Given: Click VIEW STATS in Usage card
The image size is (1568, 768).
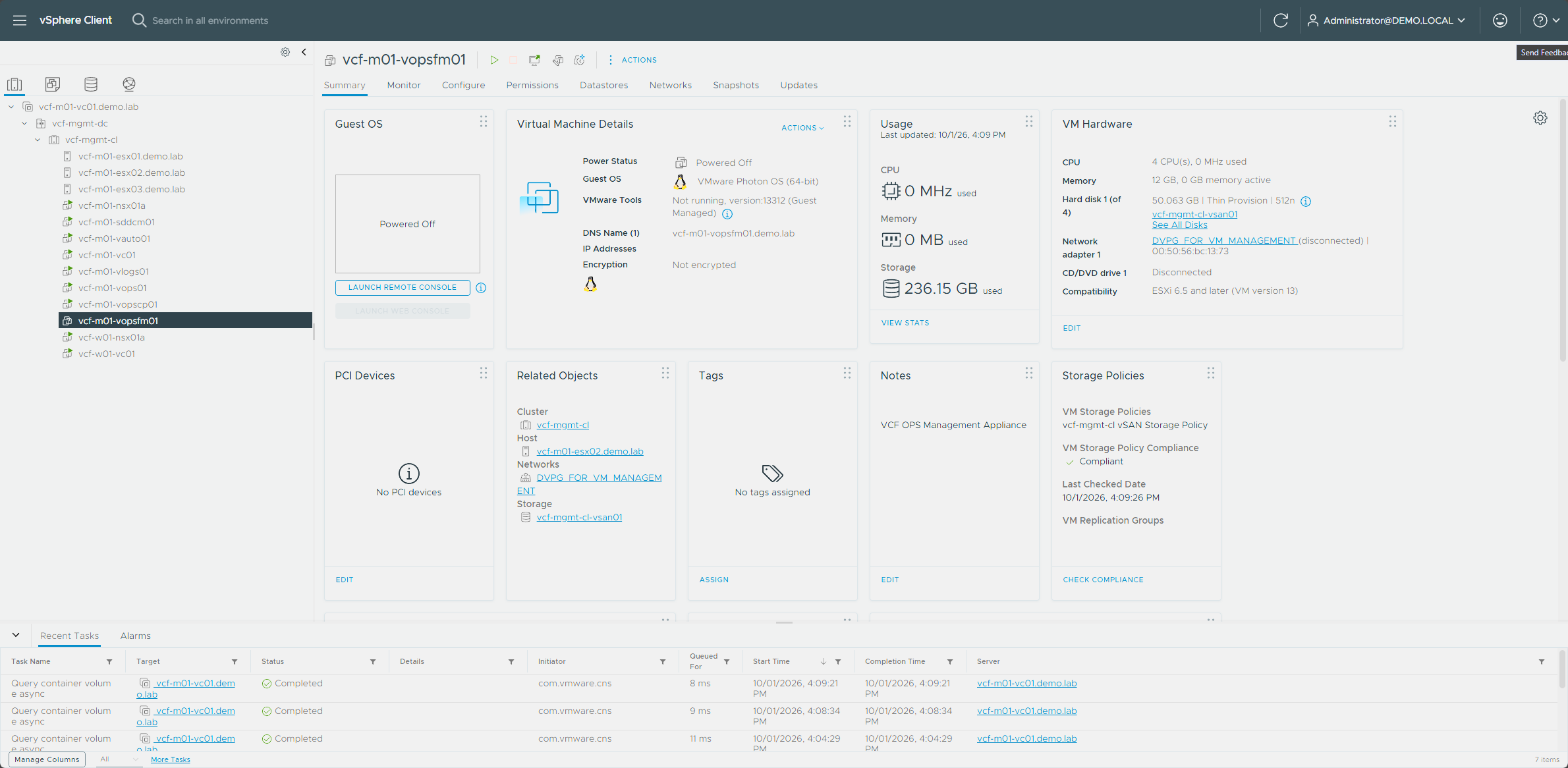Looking at the screenshot, I should tap(905, 323).
